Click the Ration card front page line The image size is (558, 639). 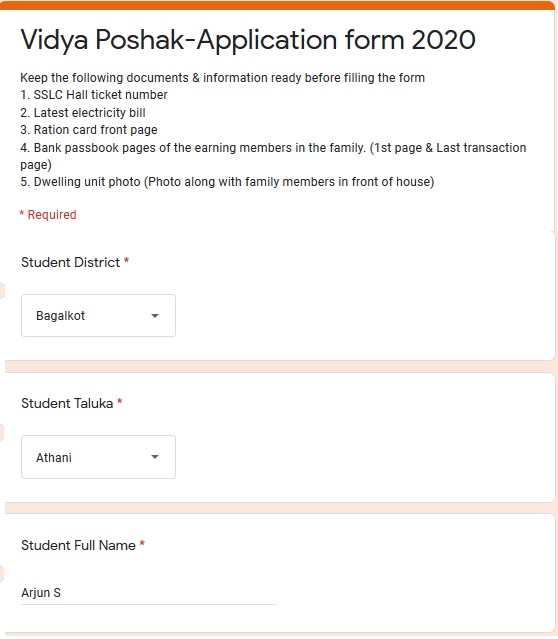89,130
